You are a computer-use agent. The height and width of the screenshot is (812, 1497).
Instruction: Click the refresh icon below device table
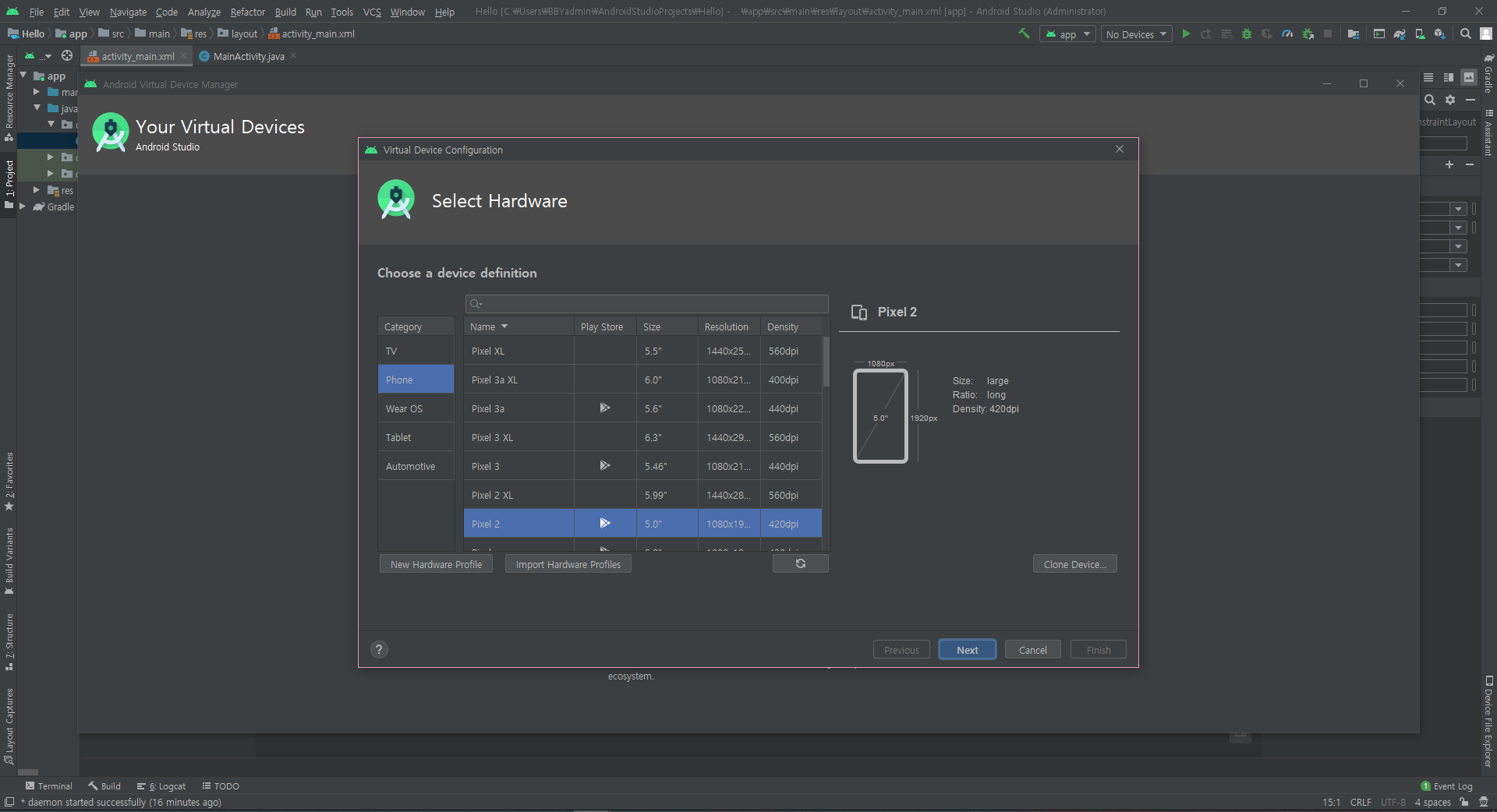click(800, 563)
